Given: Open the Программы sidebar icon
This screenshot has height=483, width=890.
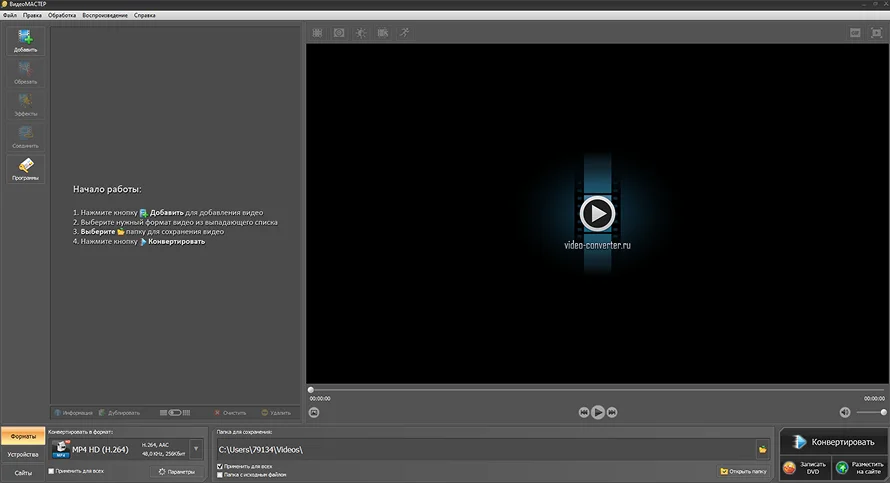Looking at the screenshot, I should pyautogui.click(x=25, y=168).
